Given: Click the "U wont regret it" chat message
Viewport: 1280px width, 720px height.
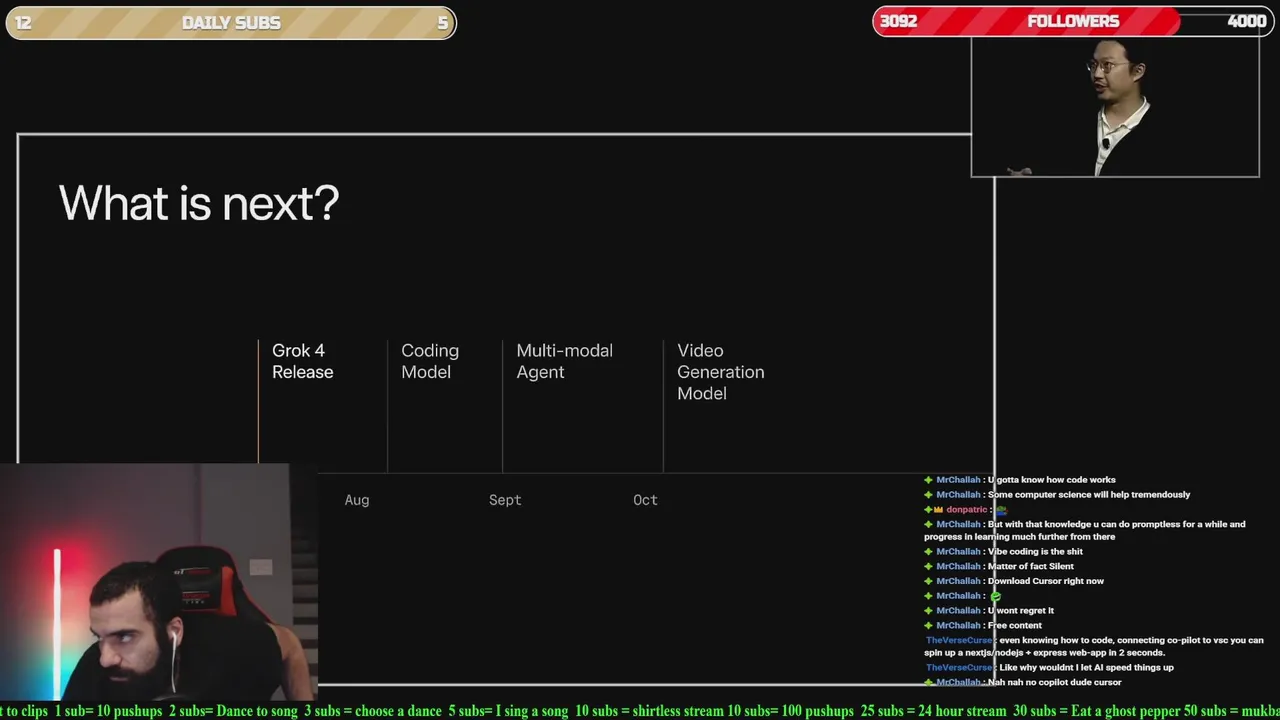Looking at the screenshot, I should [1021, 611].
